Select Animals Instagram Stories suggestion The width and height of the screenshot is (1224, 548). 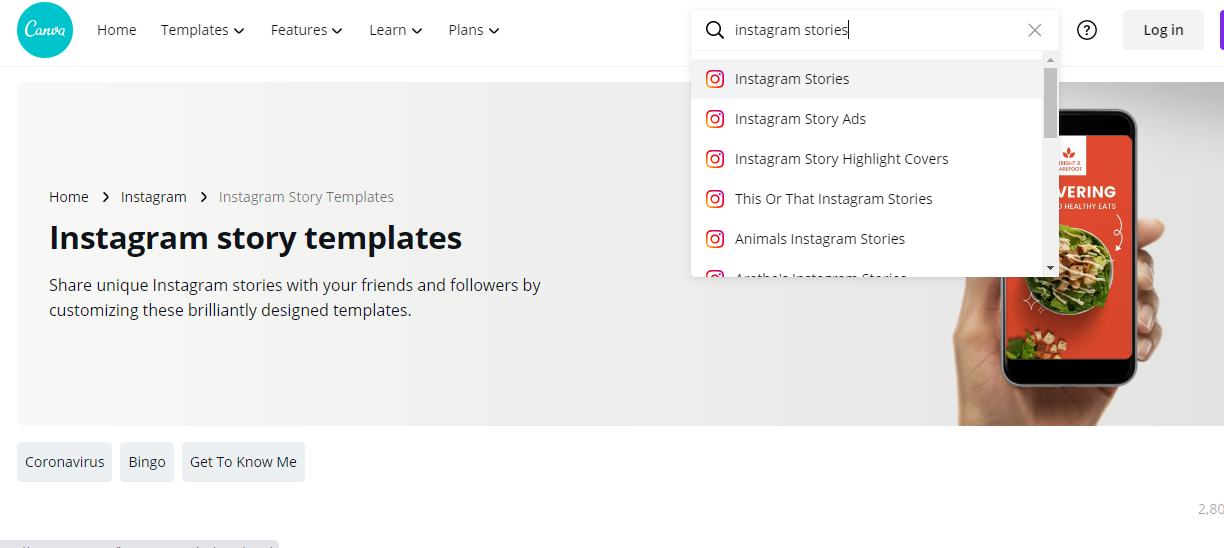[867, 239]
